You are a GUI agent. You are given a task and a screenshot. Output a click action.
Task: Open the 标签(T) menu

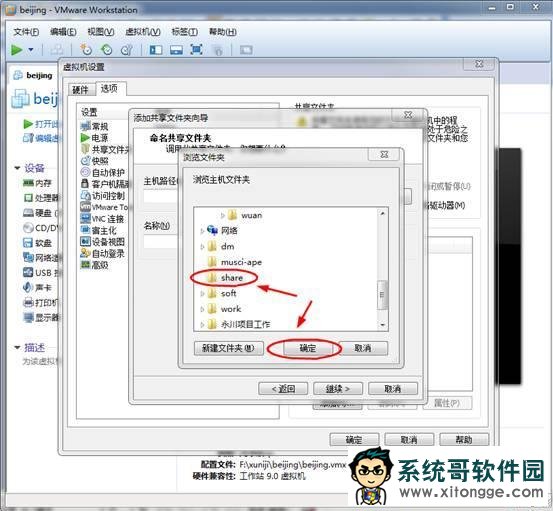[x=184, y=32]
